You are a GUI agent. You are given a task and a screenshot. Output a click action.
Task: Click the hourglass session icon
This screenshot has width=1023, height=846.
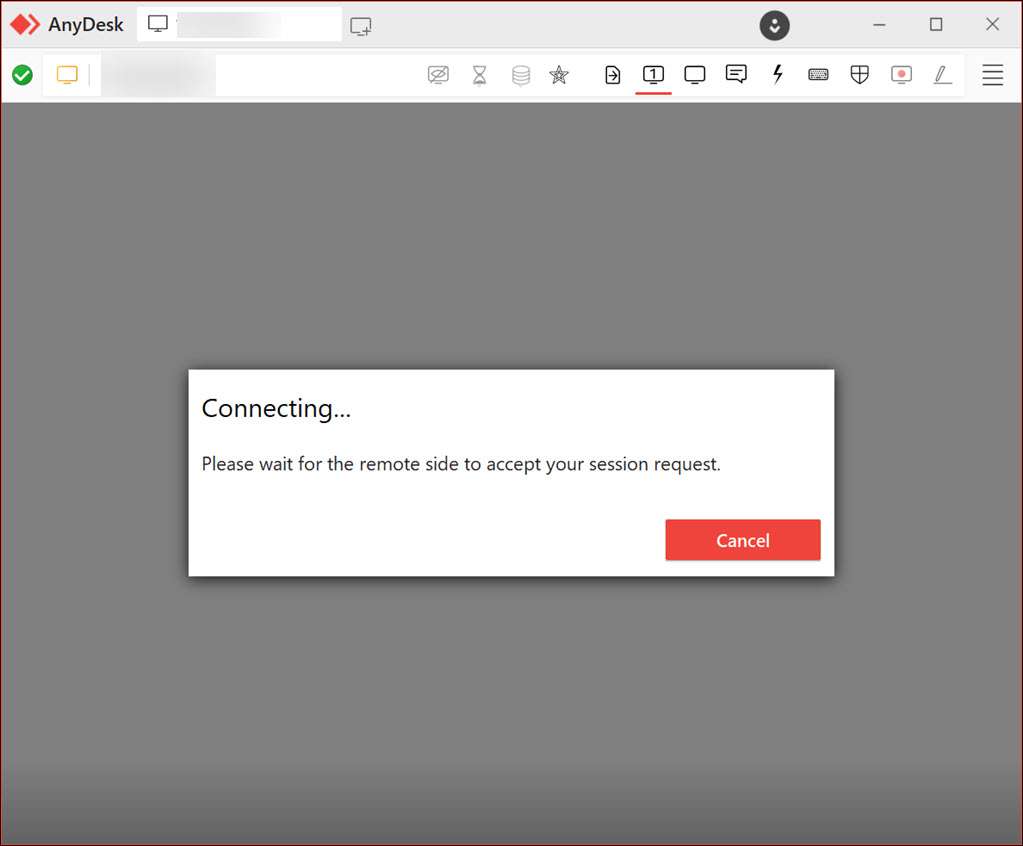tap(479, 74)
